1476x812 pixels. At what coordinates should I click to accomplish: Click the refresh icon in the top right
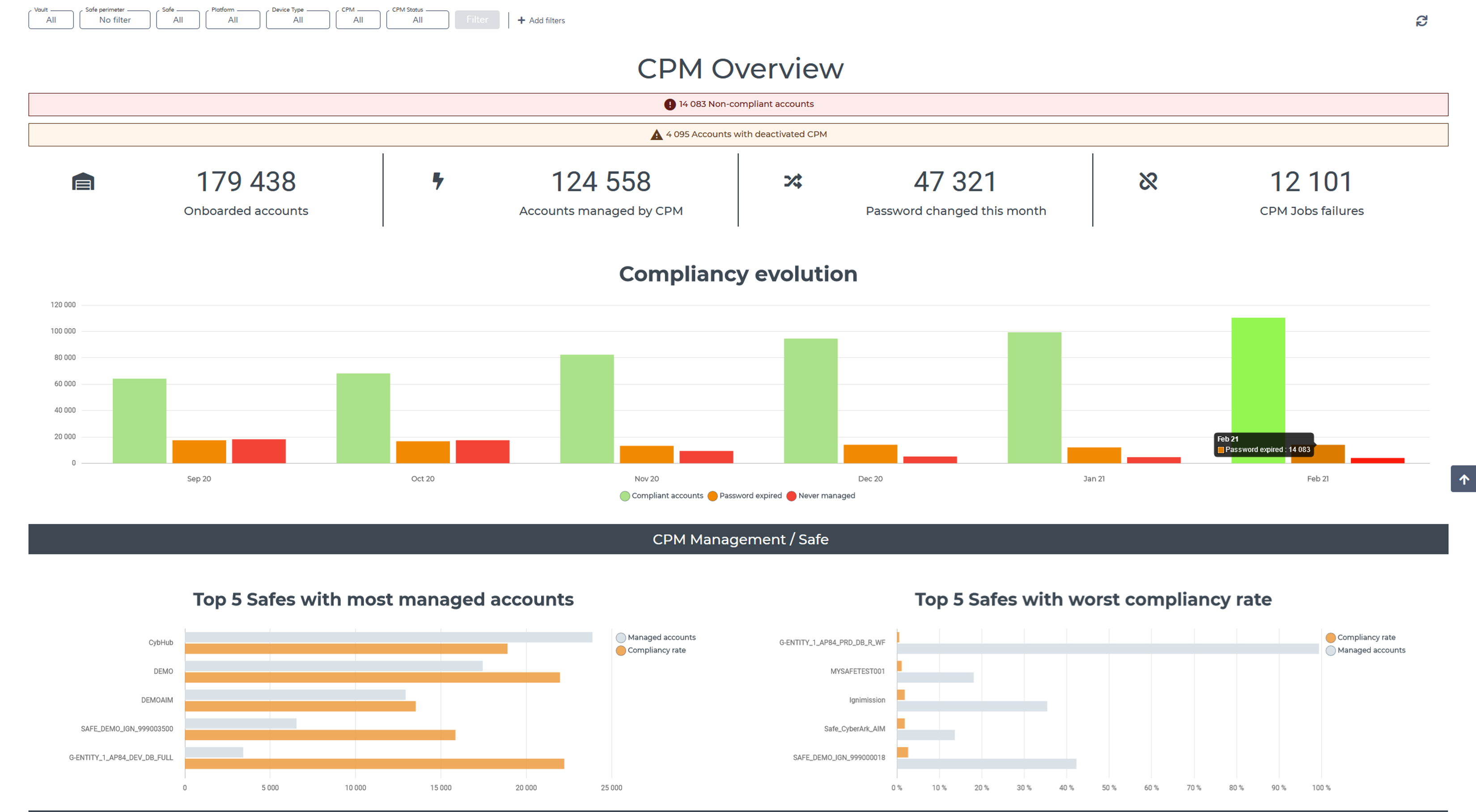(x=1421, y=21)
